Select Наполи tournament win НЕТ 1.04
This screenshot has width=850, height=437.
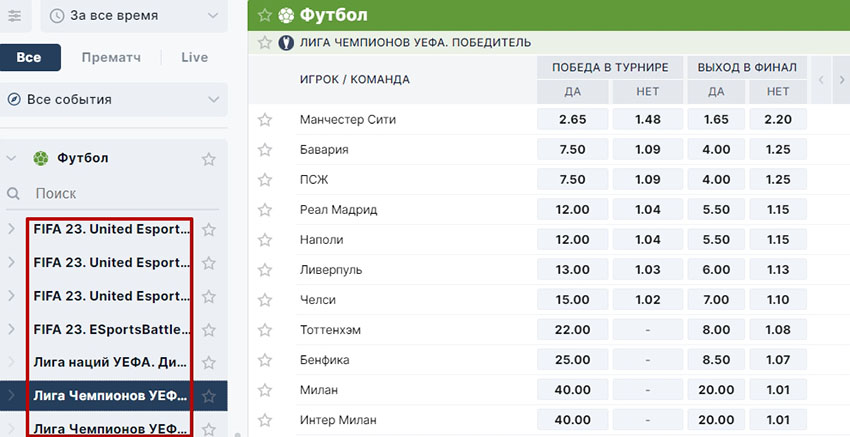click(648, 240)
